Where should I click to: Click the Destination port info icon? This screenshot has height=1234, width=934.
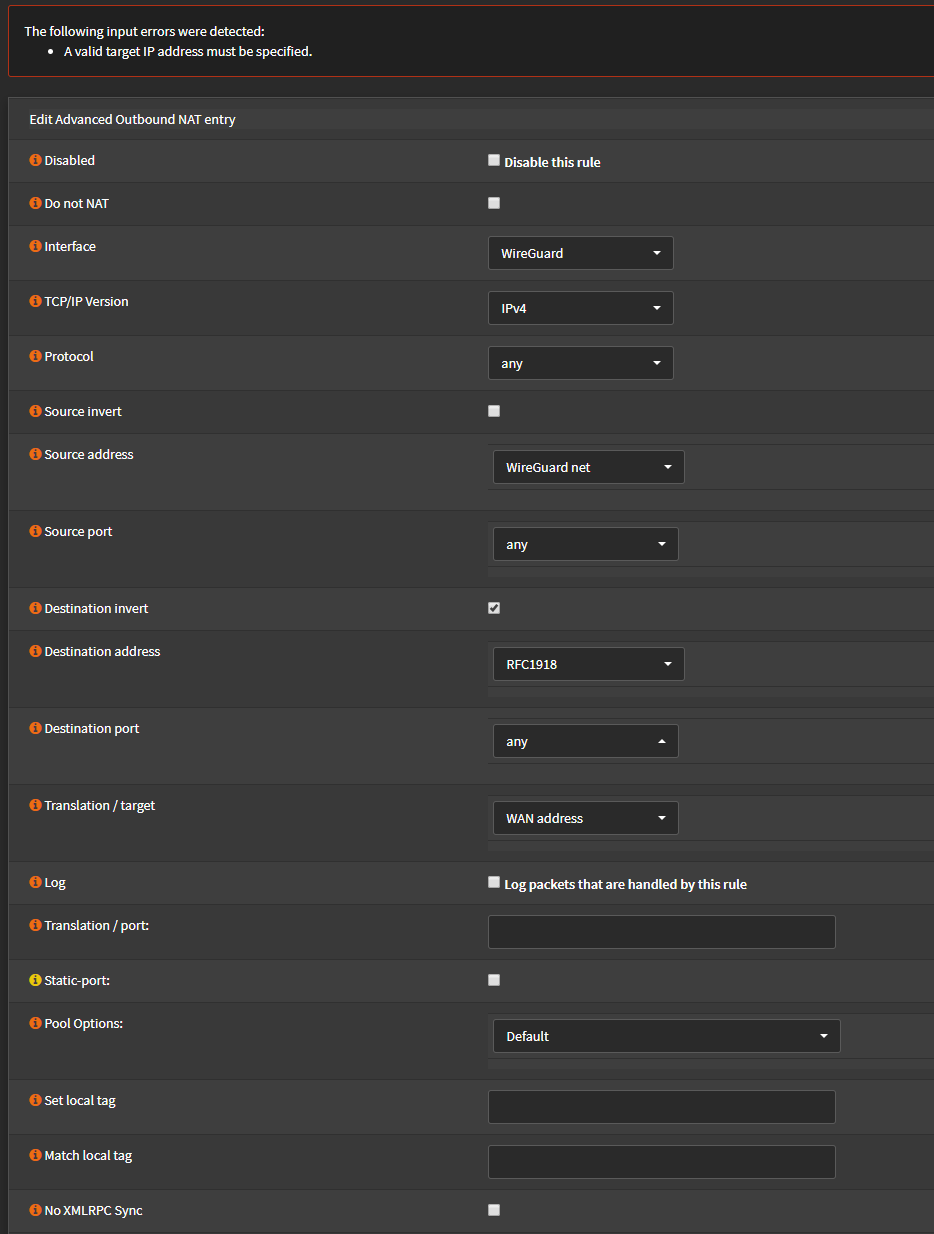click(x=32, y=728)
